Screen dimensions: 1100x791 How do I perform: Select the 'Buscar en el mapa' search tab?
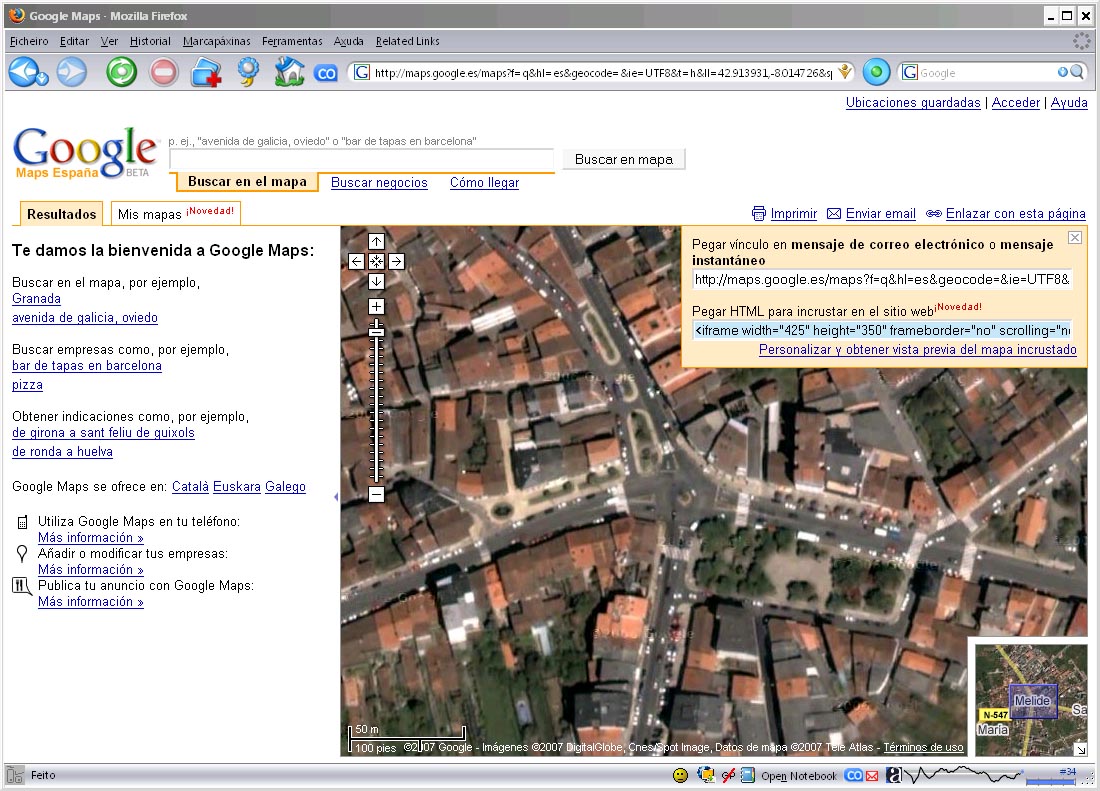(x=247, y=182)
